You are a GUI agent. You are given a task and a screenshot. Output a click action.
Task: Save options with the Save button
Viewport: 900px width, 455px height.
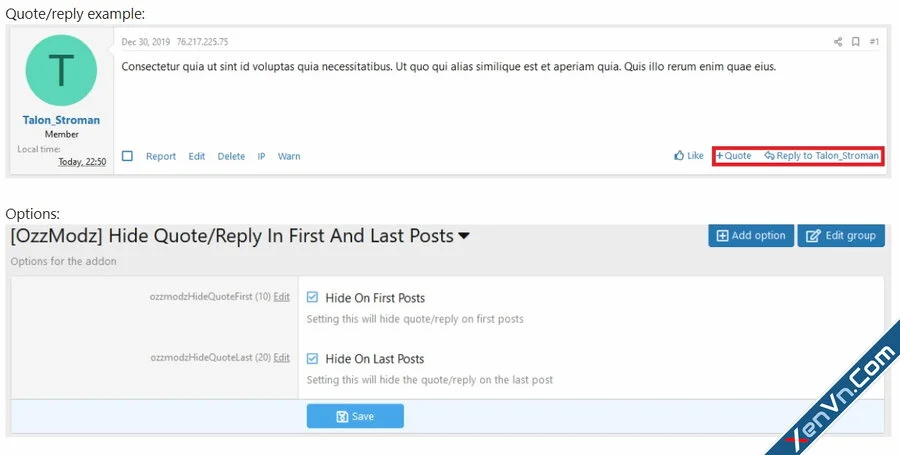click(x=355, y=416)
